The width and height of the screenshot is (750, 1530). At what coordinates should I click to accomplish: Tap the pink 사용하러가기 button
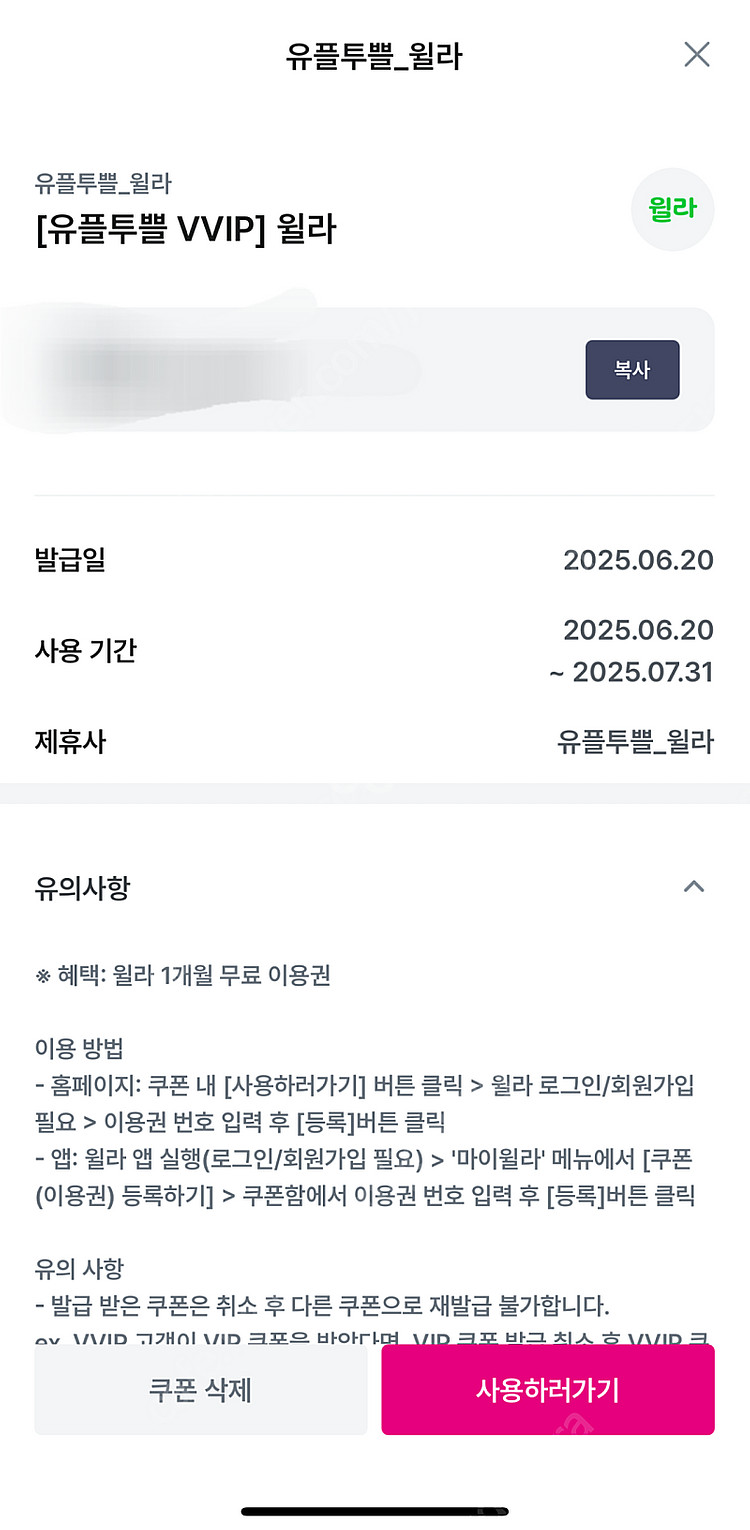click(x=547, y=1390)
